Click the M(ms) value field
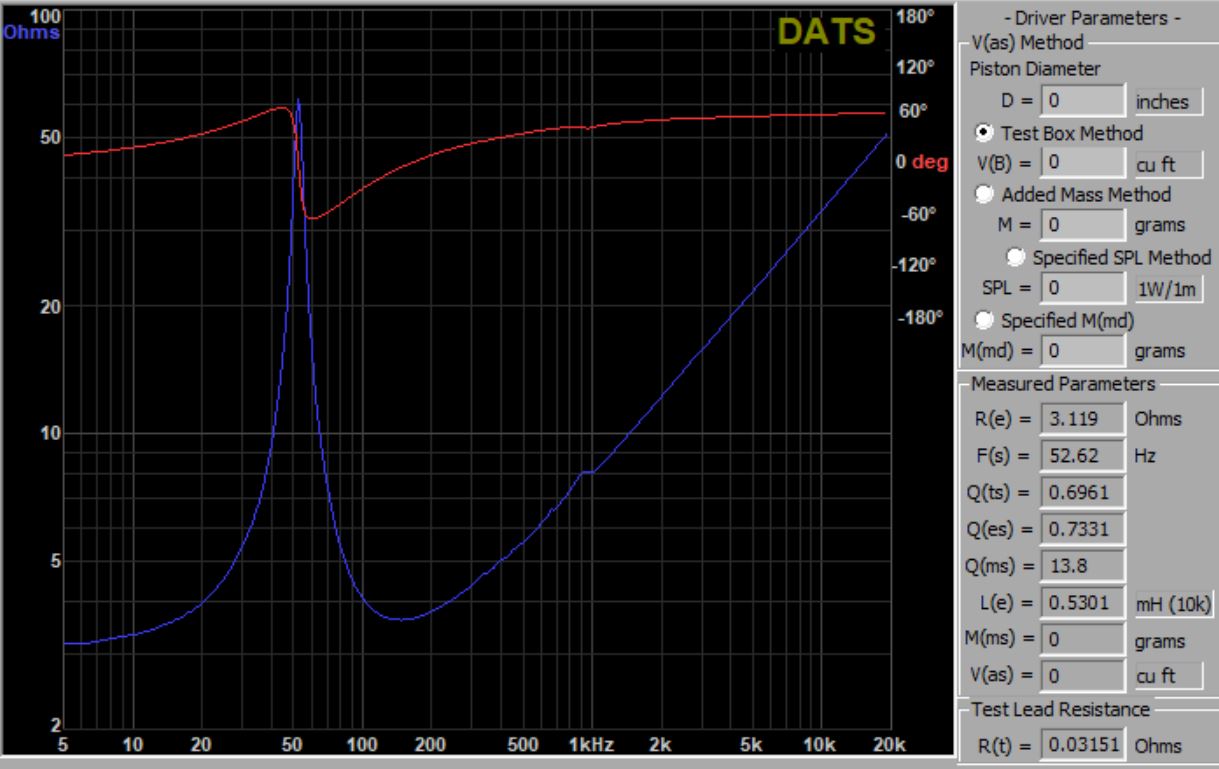Image resolution: width=1219 pixels, height=769 pixels. 1083,640
